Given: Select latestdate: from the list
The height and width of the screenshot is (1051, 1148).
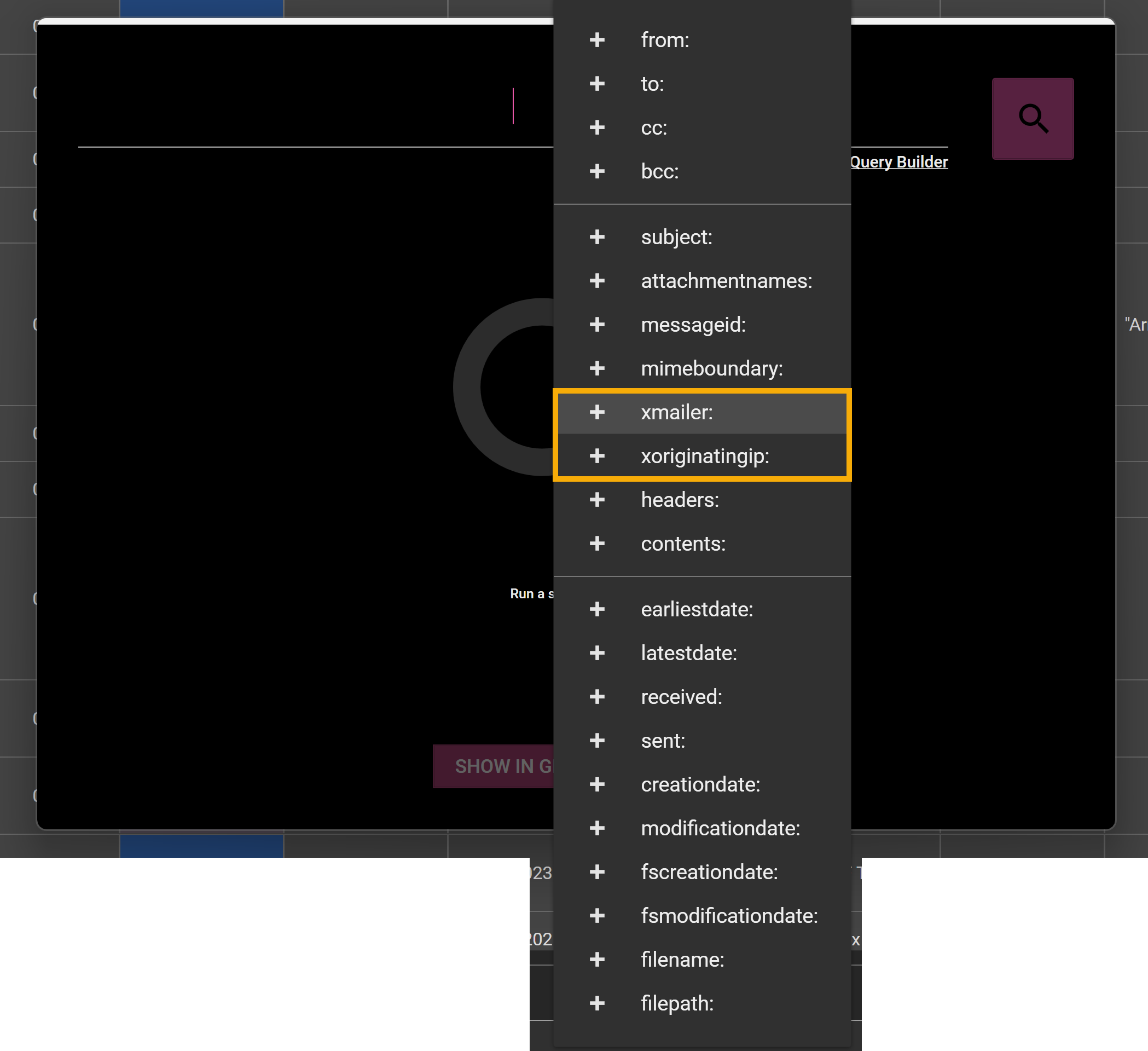Looking at the screenshot, I should 688,653.
